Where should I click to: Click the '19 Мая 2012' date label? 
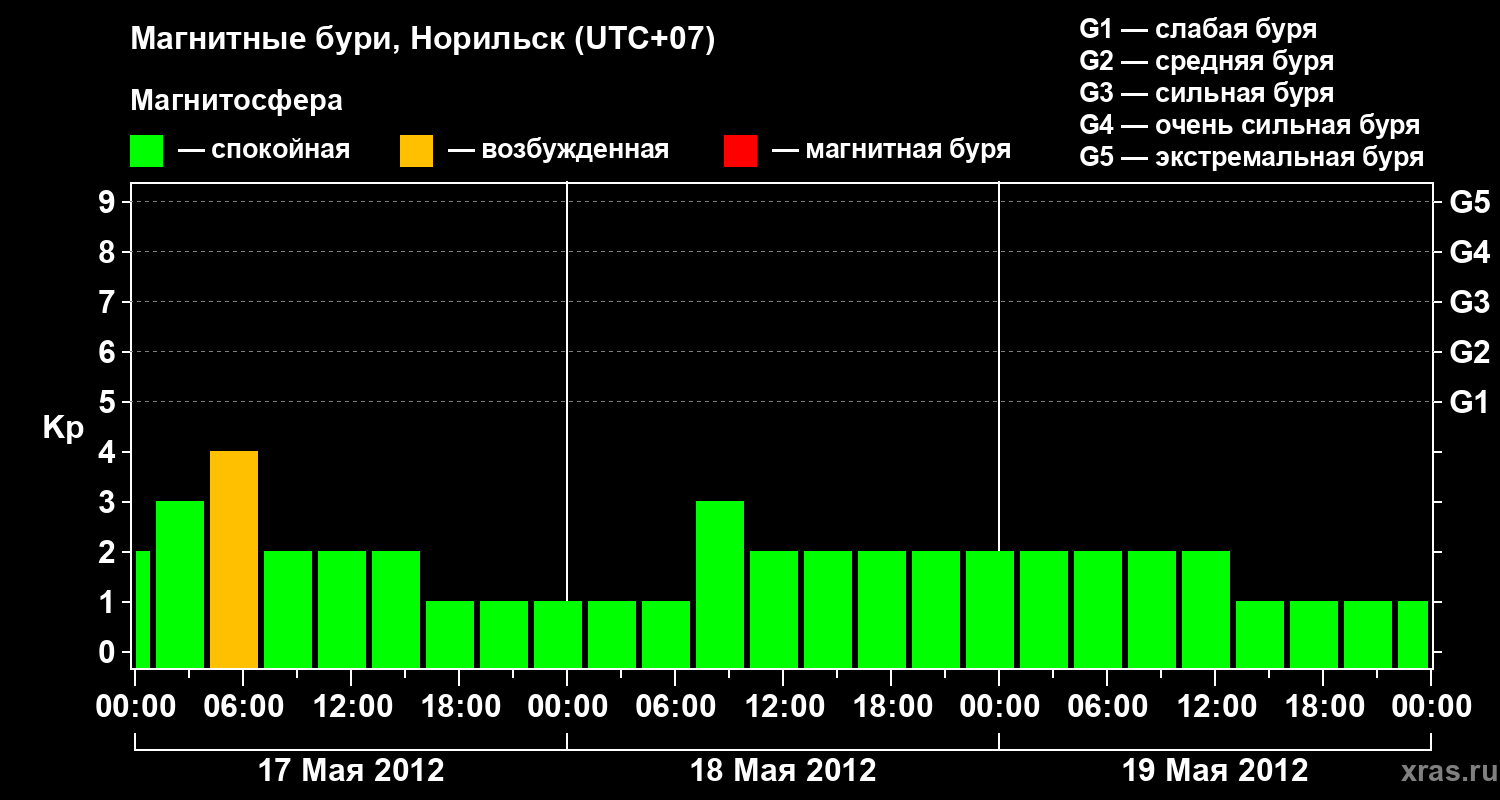[1215, 771]
